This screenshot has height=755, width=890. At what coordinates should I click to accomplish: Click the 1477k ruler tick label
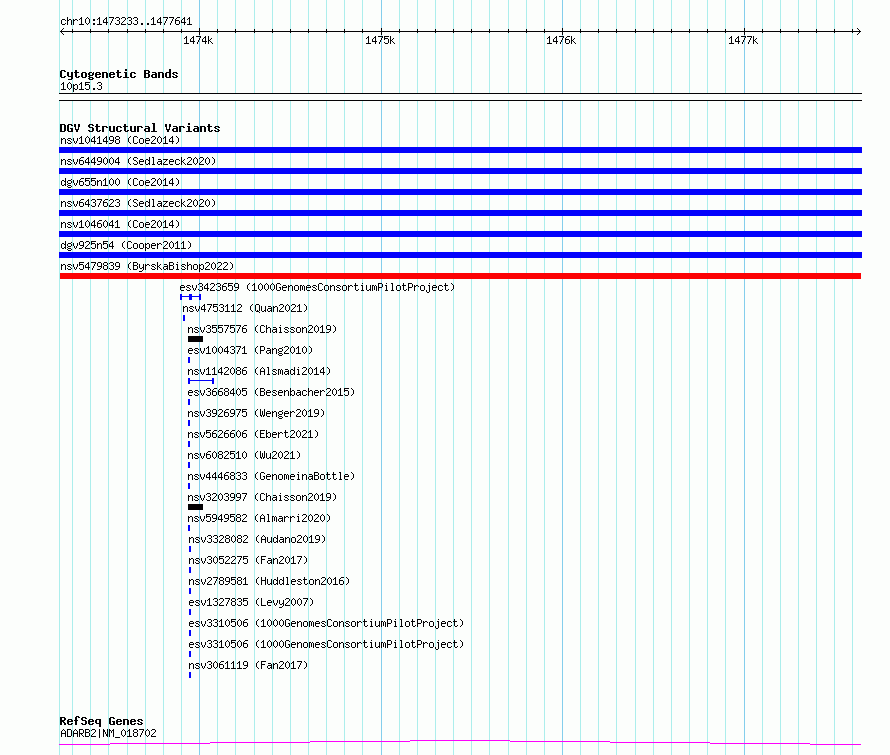tap(743, 40)
